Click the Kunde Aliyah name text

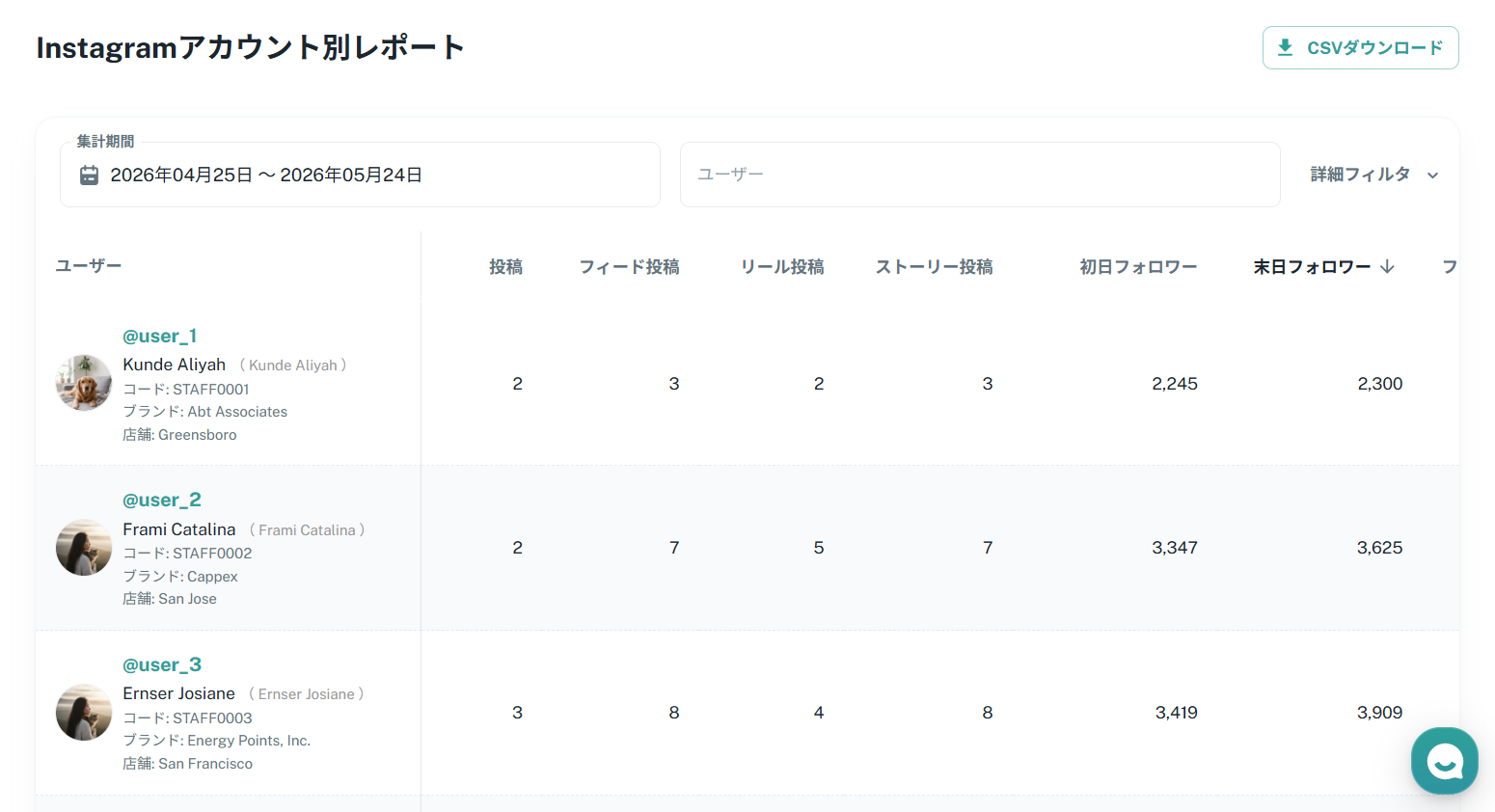(175, 365)
